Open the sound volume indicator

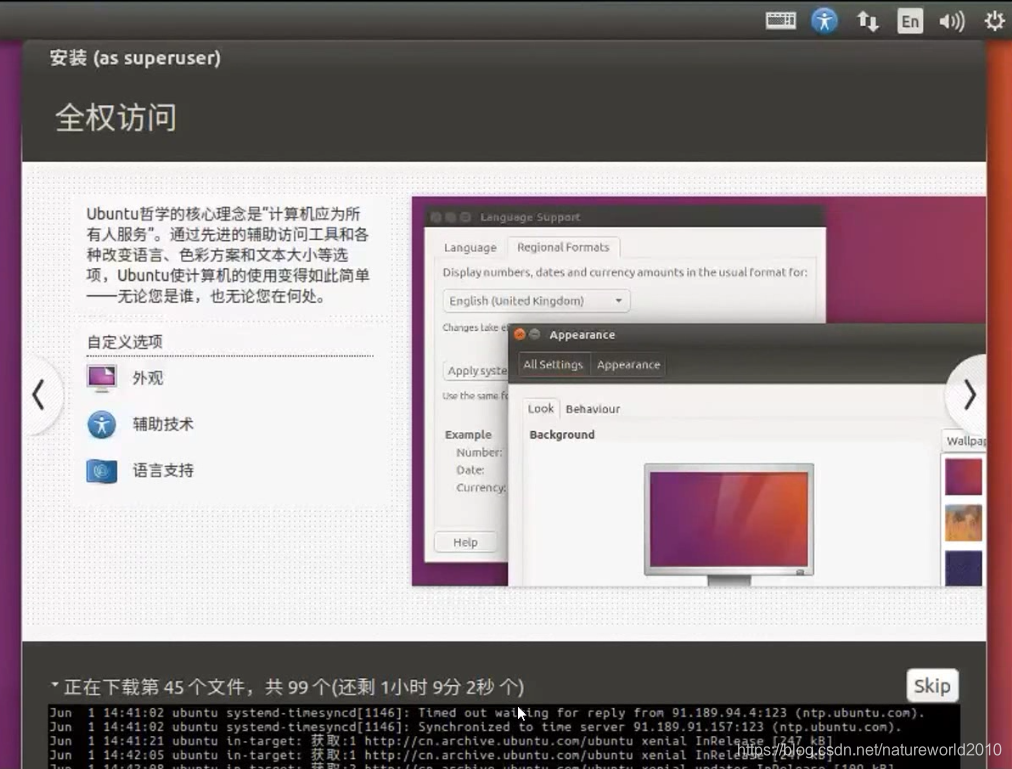pos(952,21)
